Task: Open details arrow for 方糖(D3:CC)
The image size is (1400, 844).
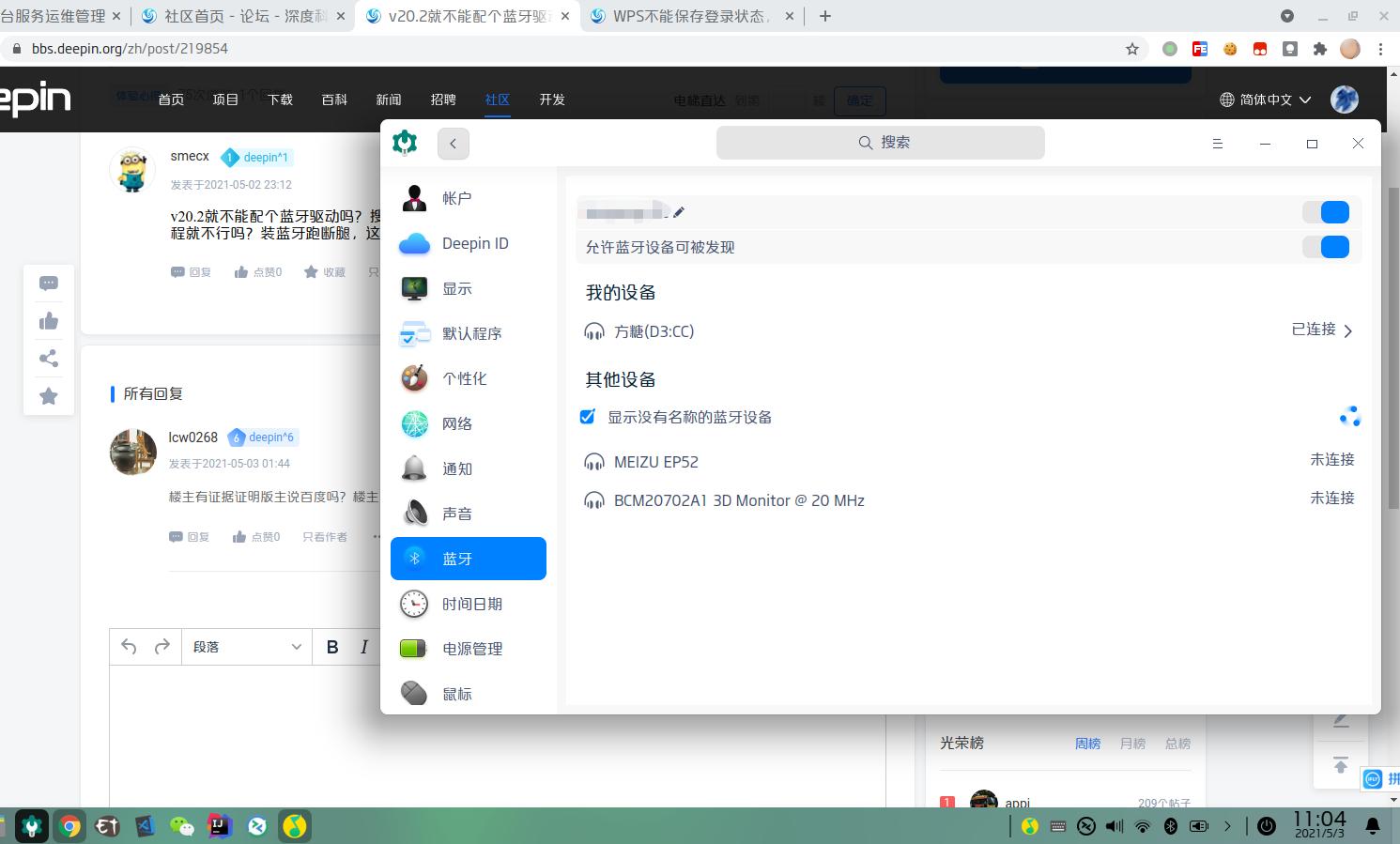Action: click(x=1347, y=330)
